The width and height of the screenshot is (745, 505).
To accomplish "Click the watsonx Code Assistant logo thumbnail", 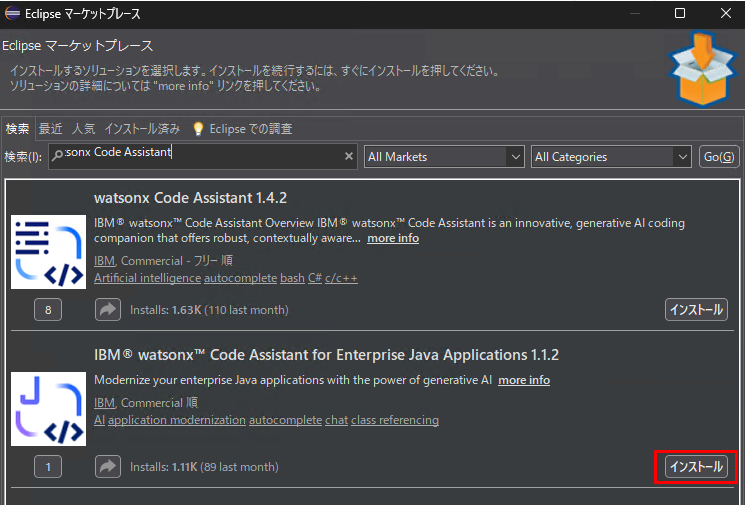I will pos(48,252).
